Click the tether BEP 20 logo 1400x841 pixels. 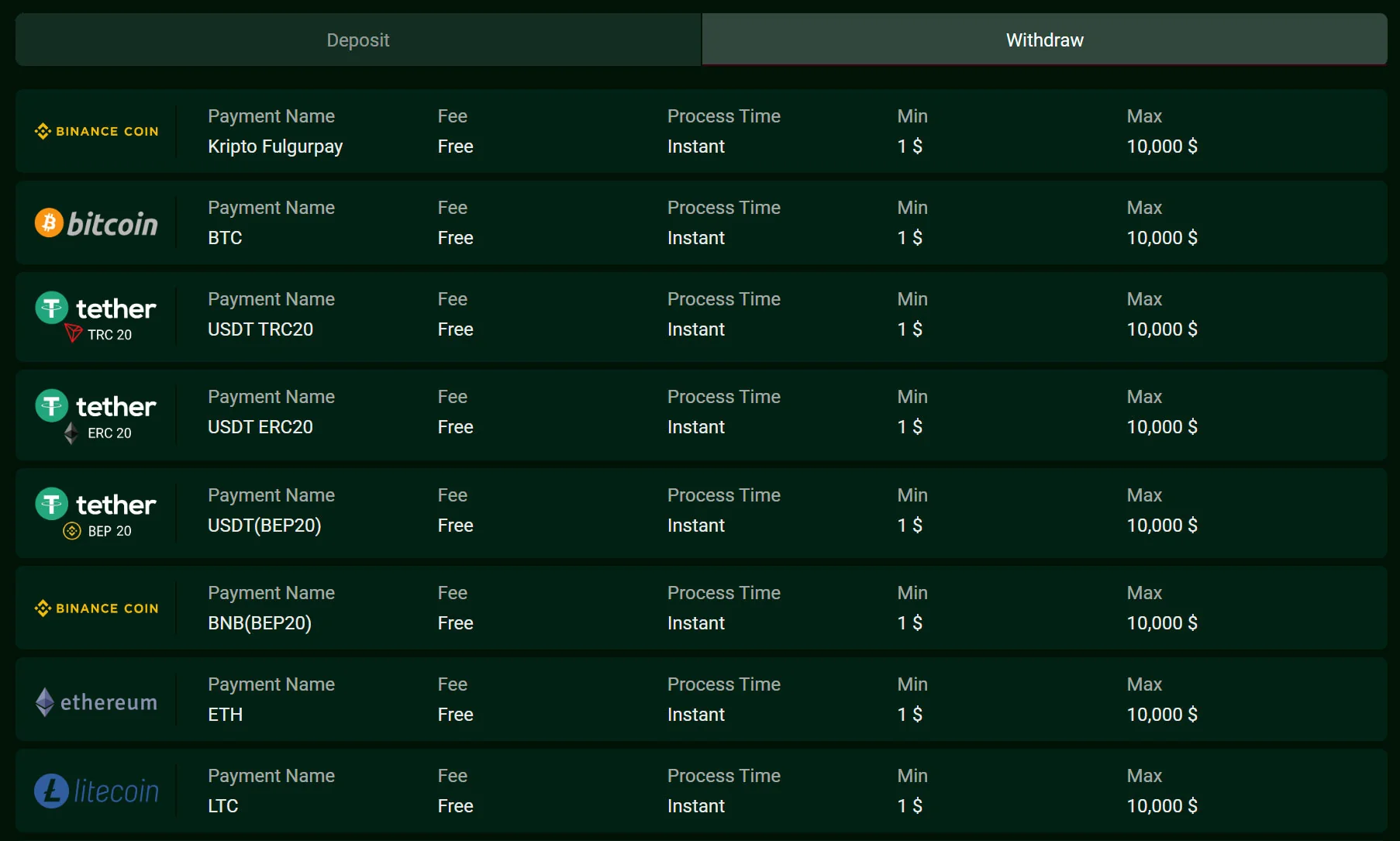96,513
